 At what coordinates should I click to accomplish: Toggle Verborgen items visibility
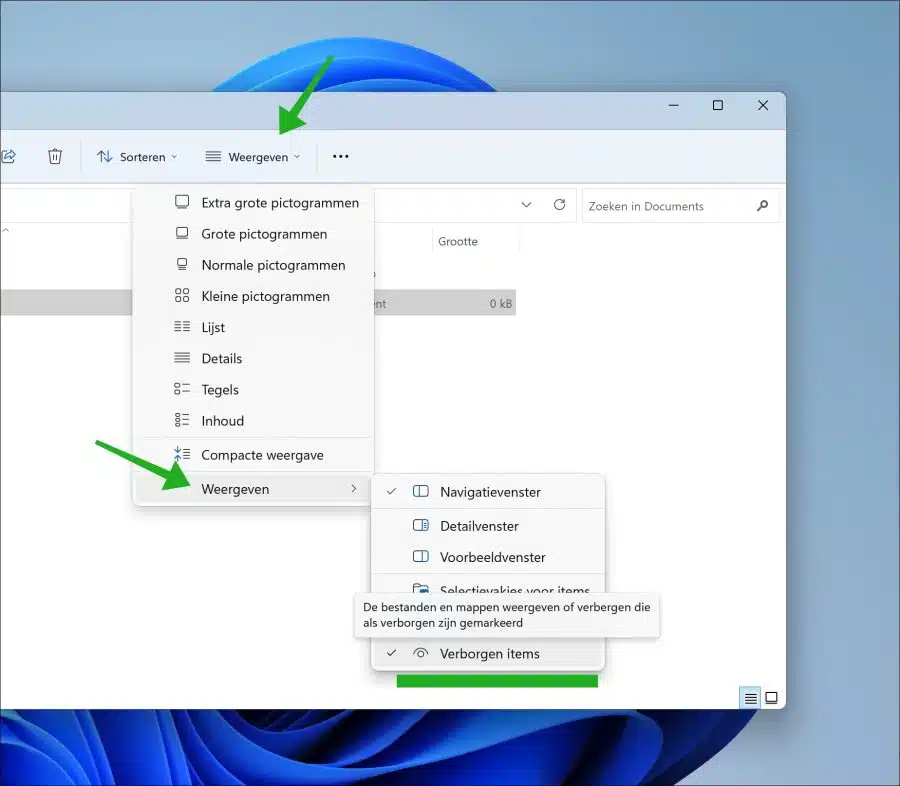click(x=488, y=653)
